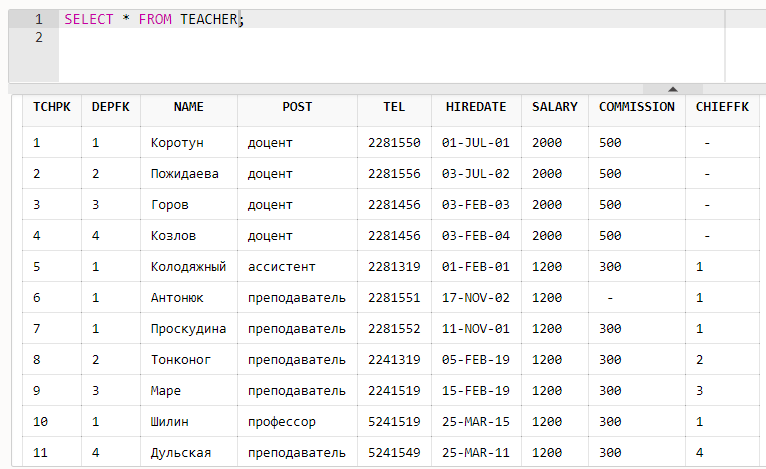The height and width of the screenshot is (469, 766).
Task: Select the name cell Антонюк
Action: (177, 298)
